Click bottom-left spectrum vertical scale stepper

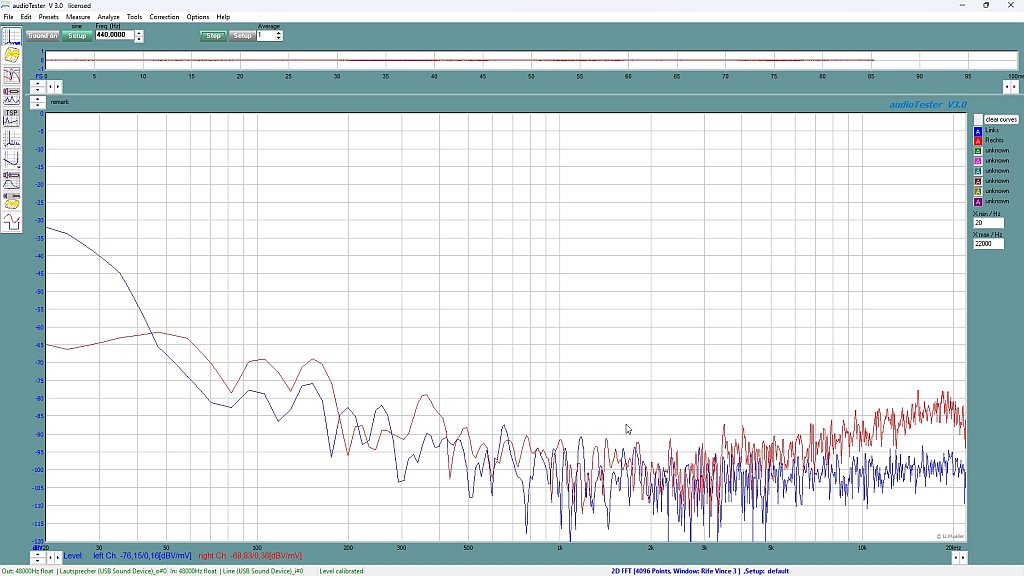[38, 557]
